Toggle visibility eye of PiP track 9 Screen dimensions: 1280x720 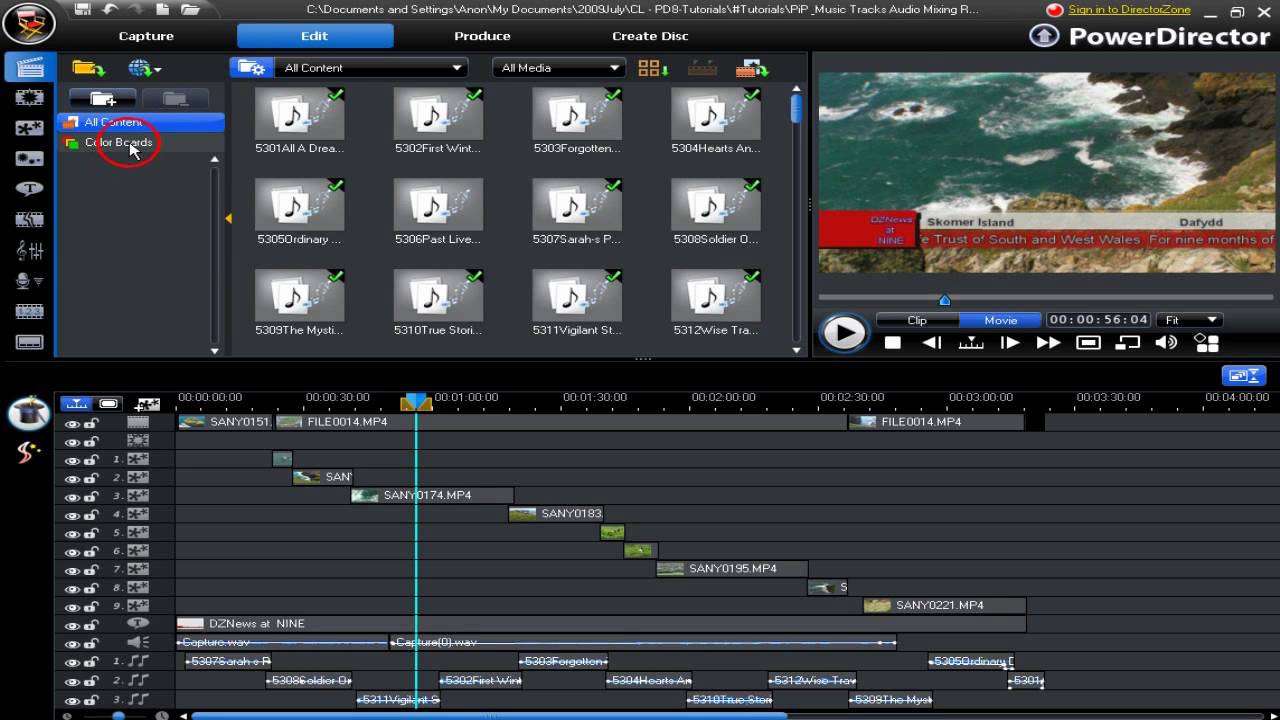pos(72,607)
